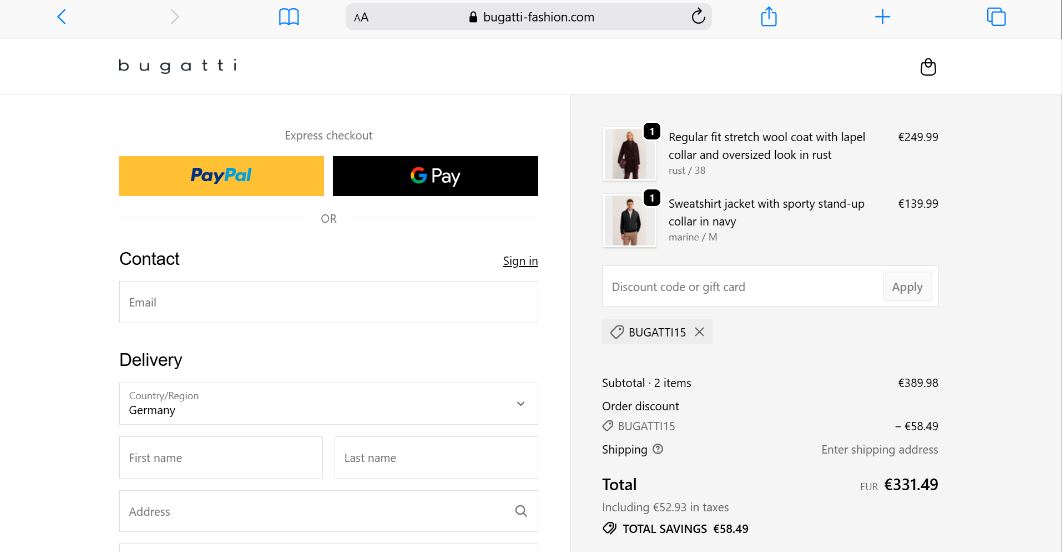
Task: Open the wool coat product thumbnail
Action: [629, 154]
